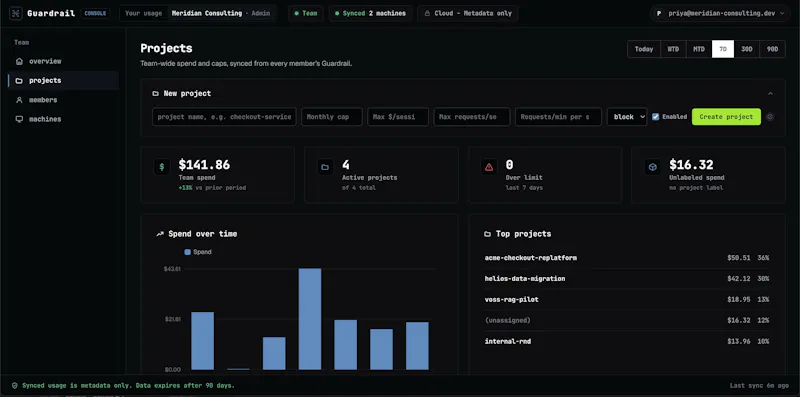Viewport: 800px width, 397px height.
Task: Select the MTD range tab
Action: pyautogui.click(x=699, y=49)
